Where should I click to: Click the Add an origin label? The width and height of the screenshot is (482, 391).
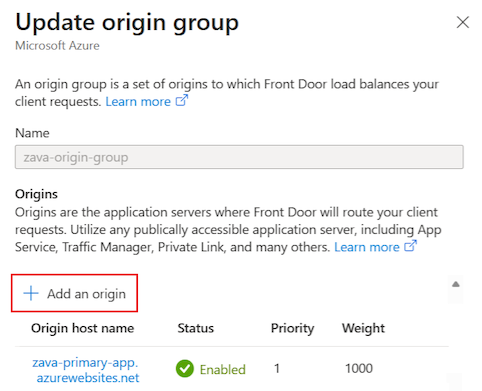point(86,294)
